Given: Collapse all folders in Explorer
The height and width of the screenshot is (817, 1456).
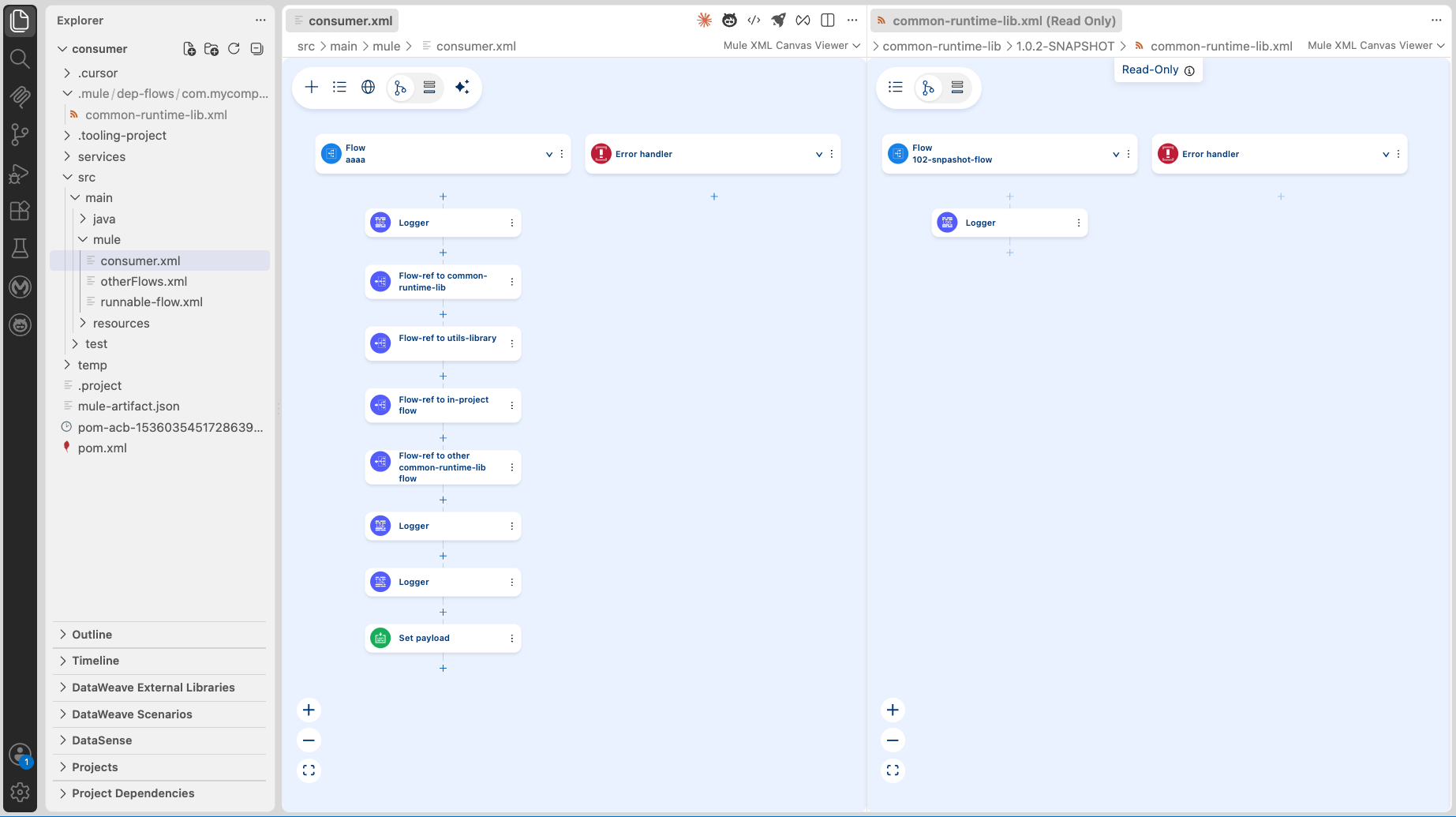Looking at the screenshot, I should 256,49.
